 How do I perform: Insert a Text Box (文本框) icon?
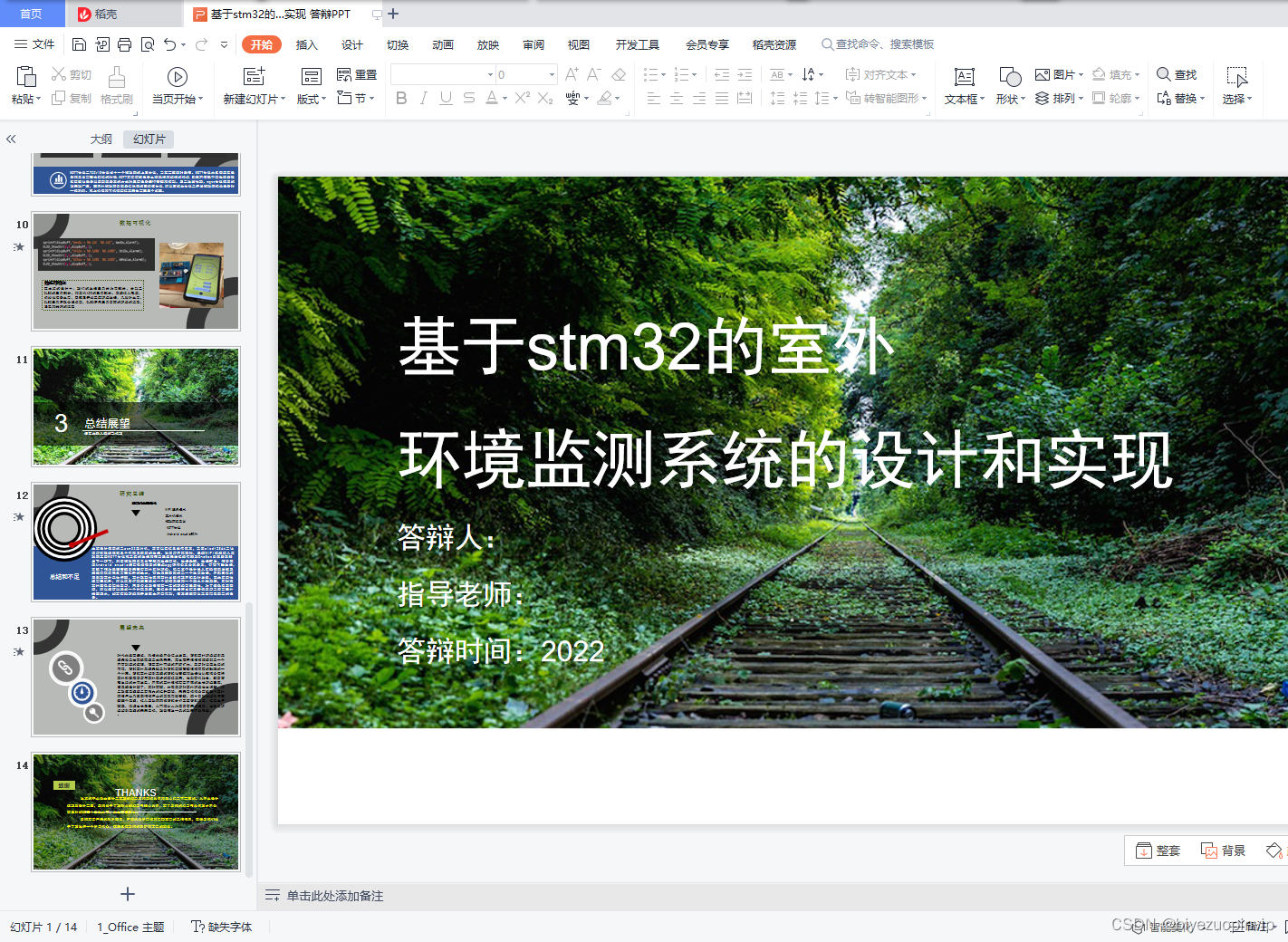point(965,77)
